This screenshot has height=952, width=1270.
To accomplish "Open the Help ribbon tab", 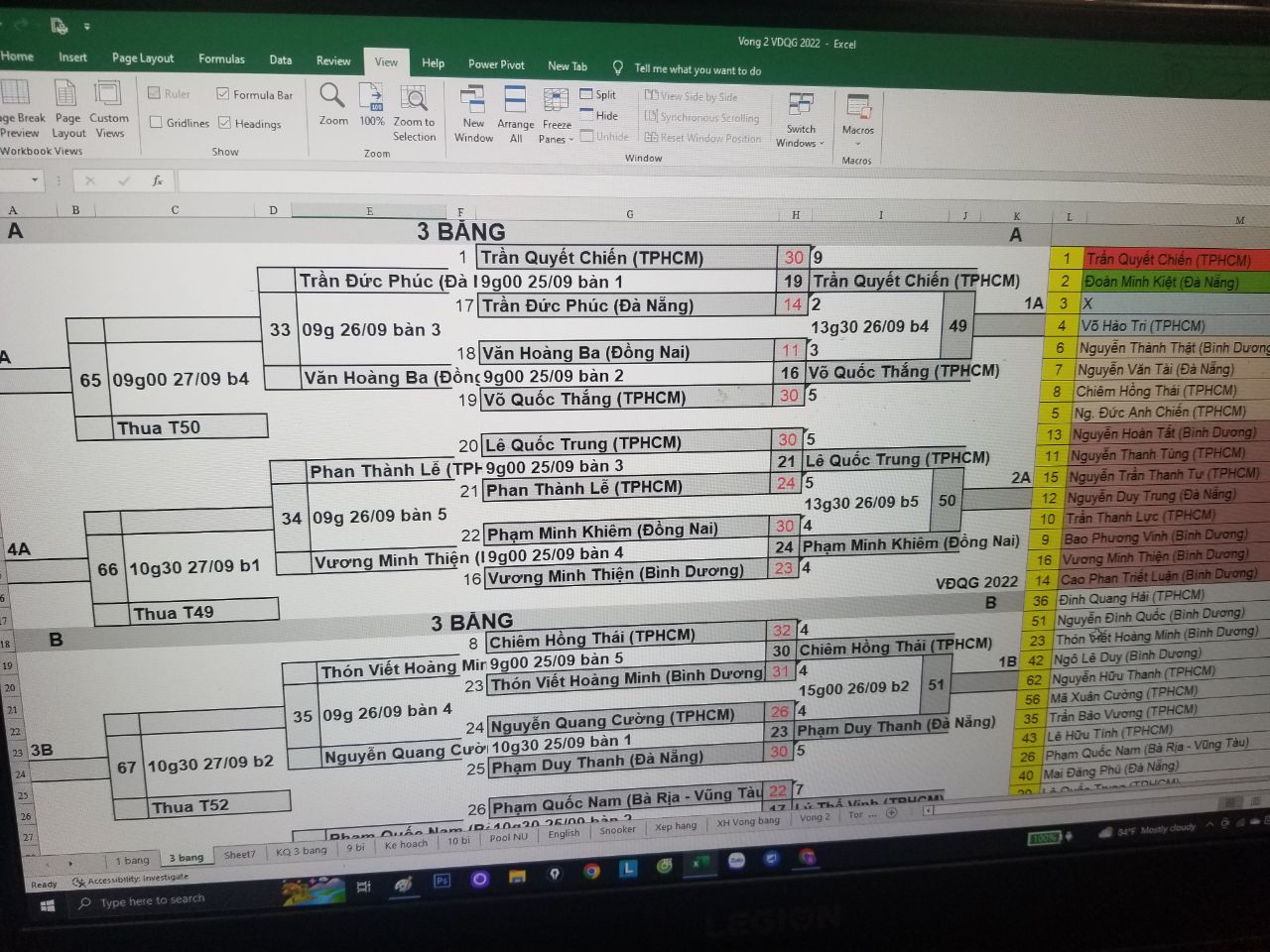I will point(433,63).
